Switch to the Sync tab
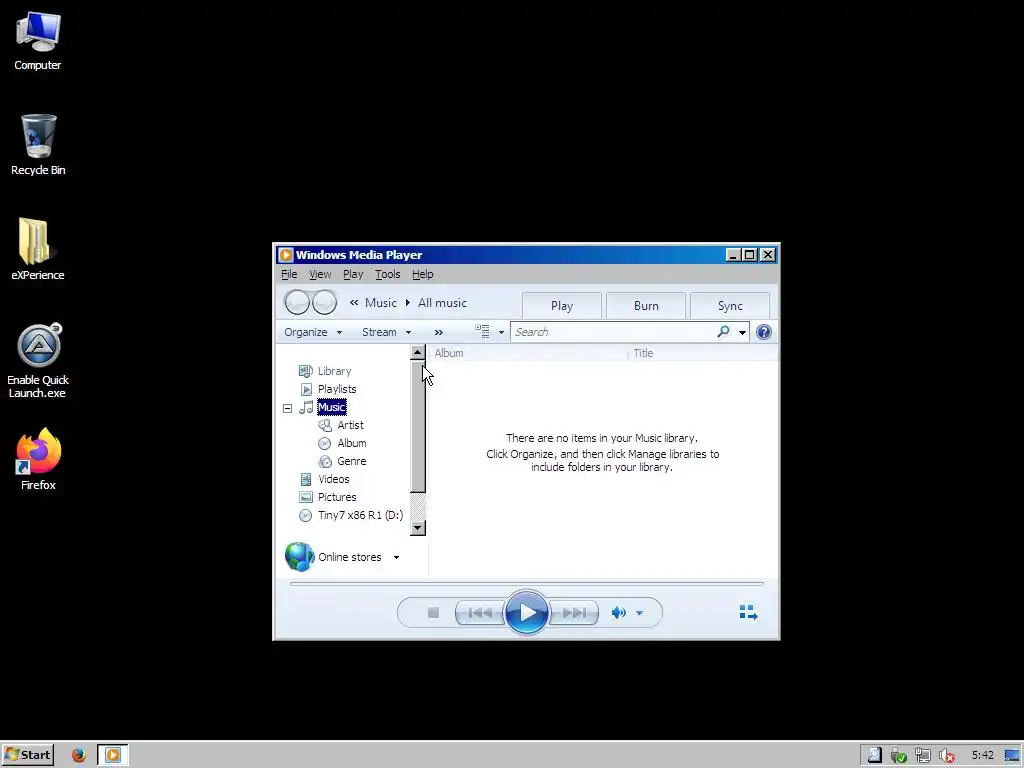1024x768 pixels. coord(730,306)
